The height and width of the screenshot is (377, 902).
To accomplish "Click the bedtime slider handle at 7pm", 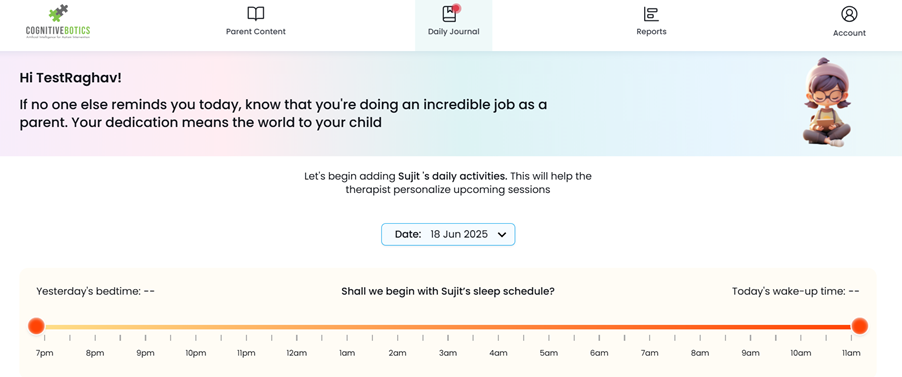I will [x=36, y=326].
